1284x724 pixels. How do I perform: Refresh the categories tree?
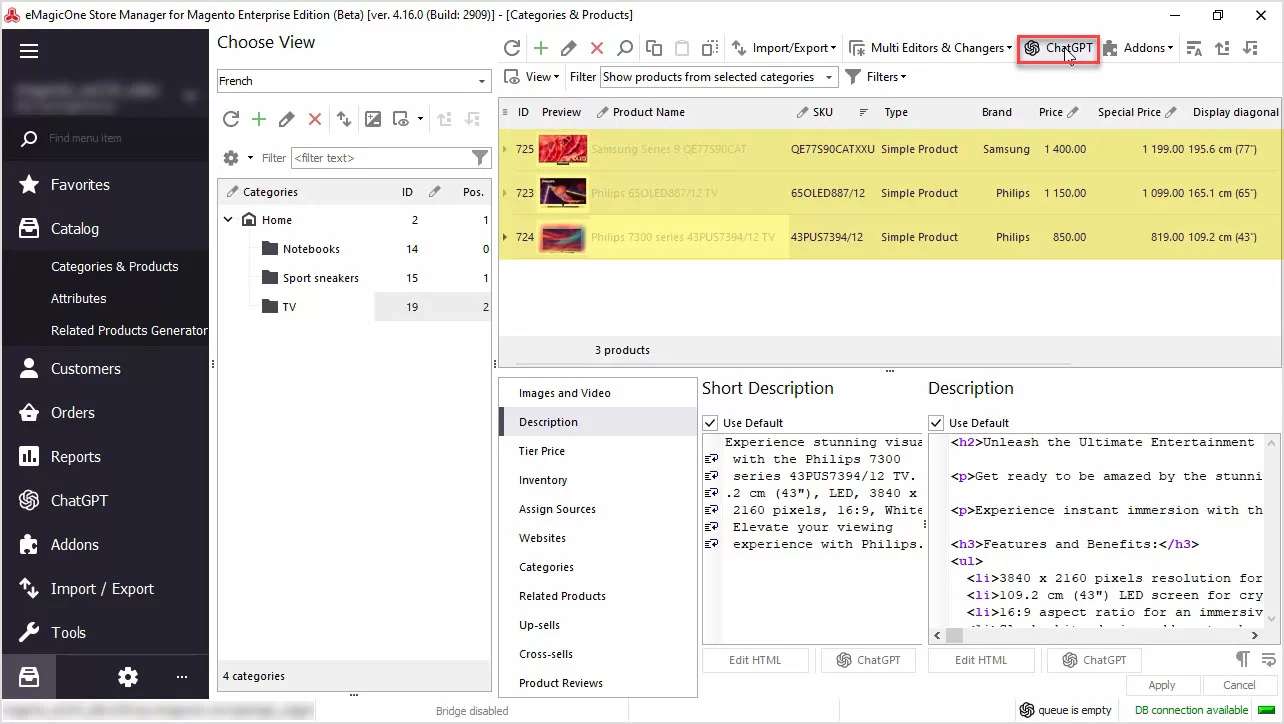tap(231, 119)
